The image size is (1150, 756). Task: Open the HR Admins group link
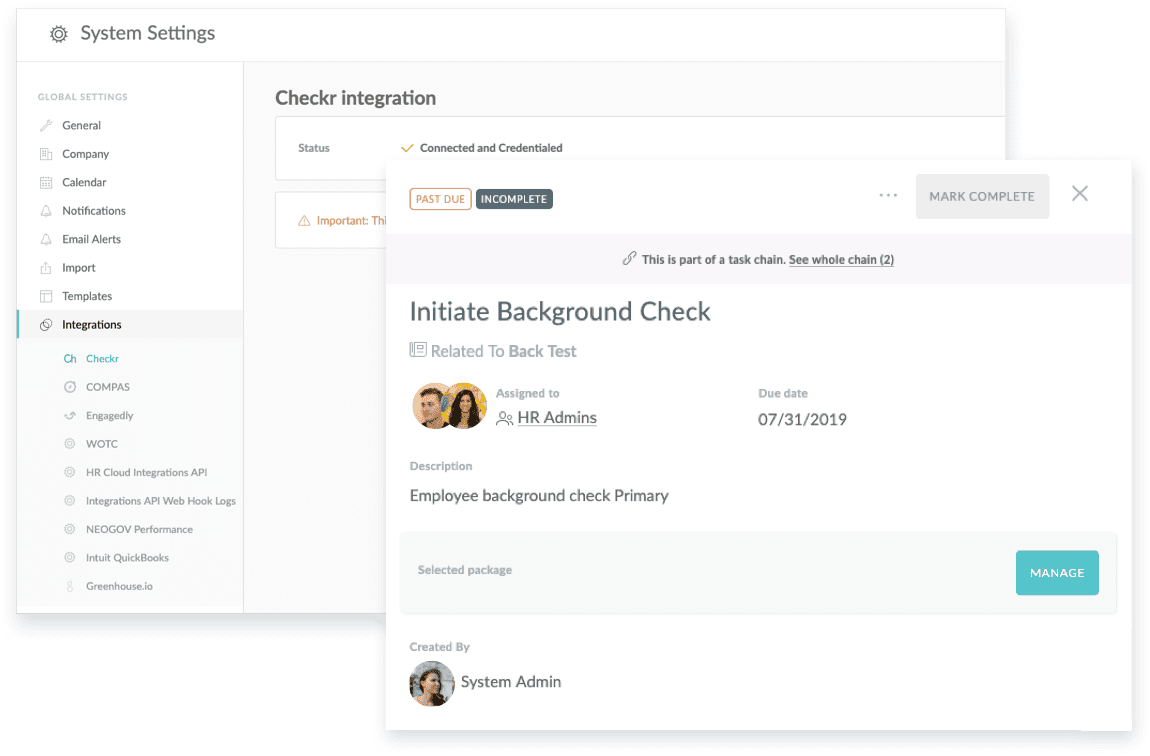pos(557,418)
